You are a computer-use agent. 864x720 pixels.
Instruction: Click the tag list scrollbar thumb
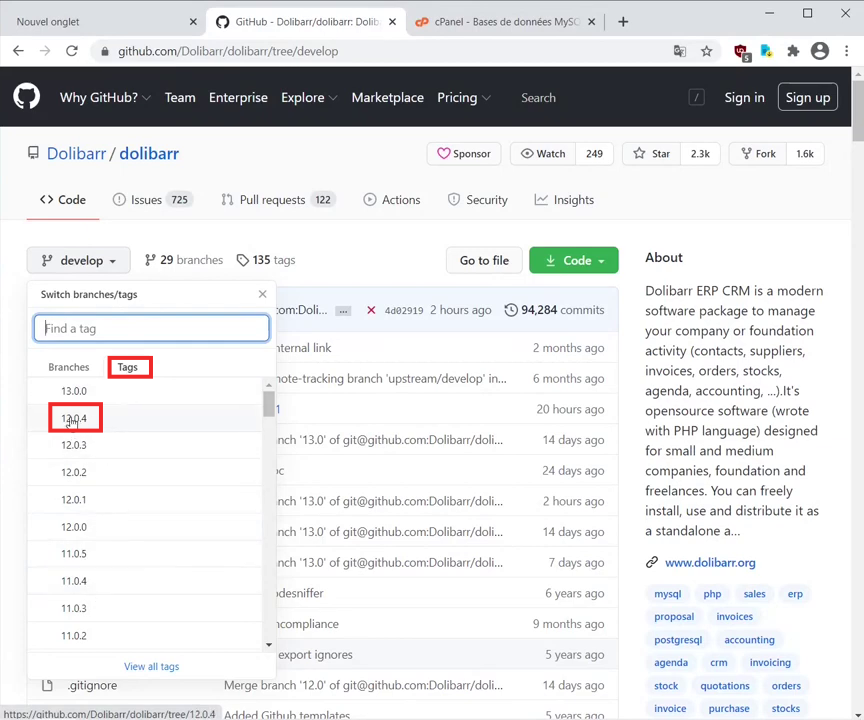[268, 403]
